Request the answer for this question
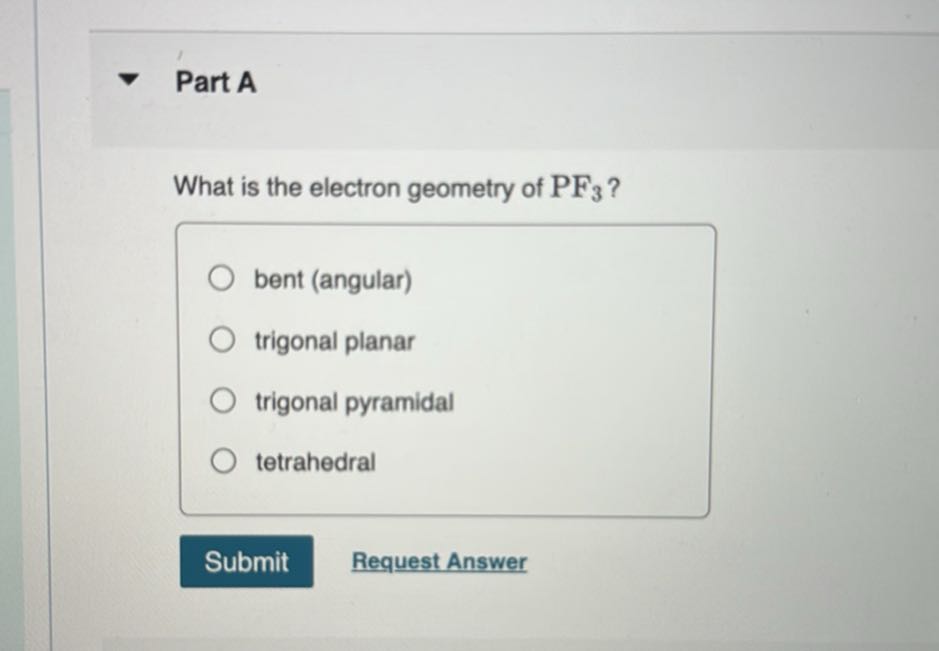 [438, 561]
